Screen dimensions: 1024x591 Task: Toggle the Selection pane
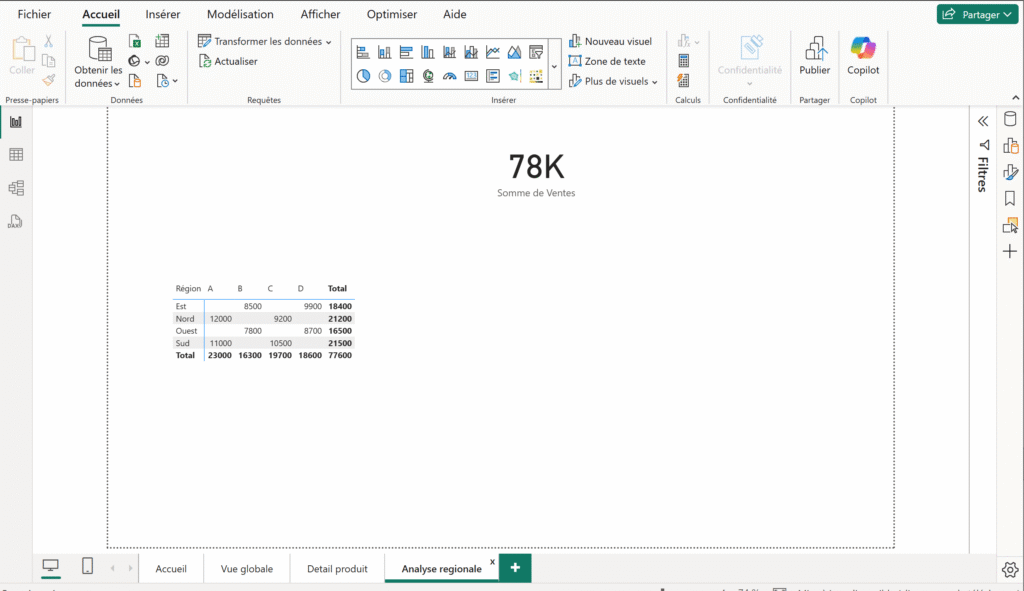pyautogui.click(x=1010, y=225)
